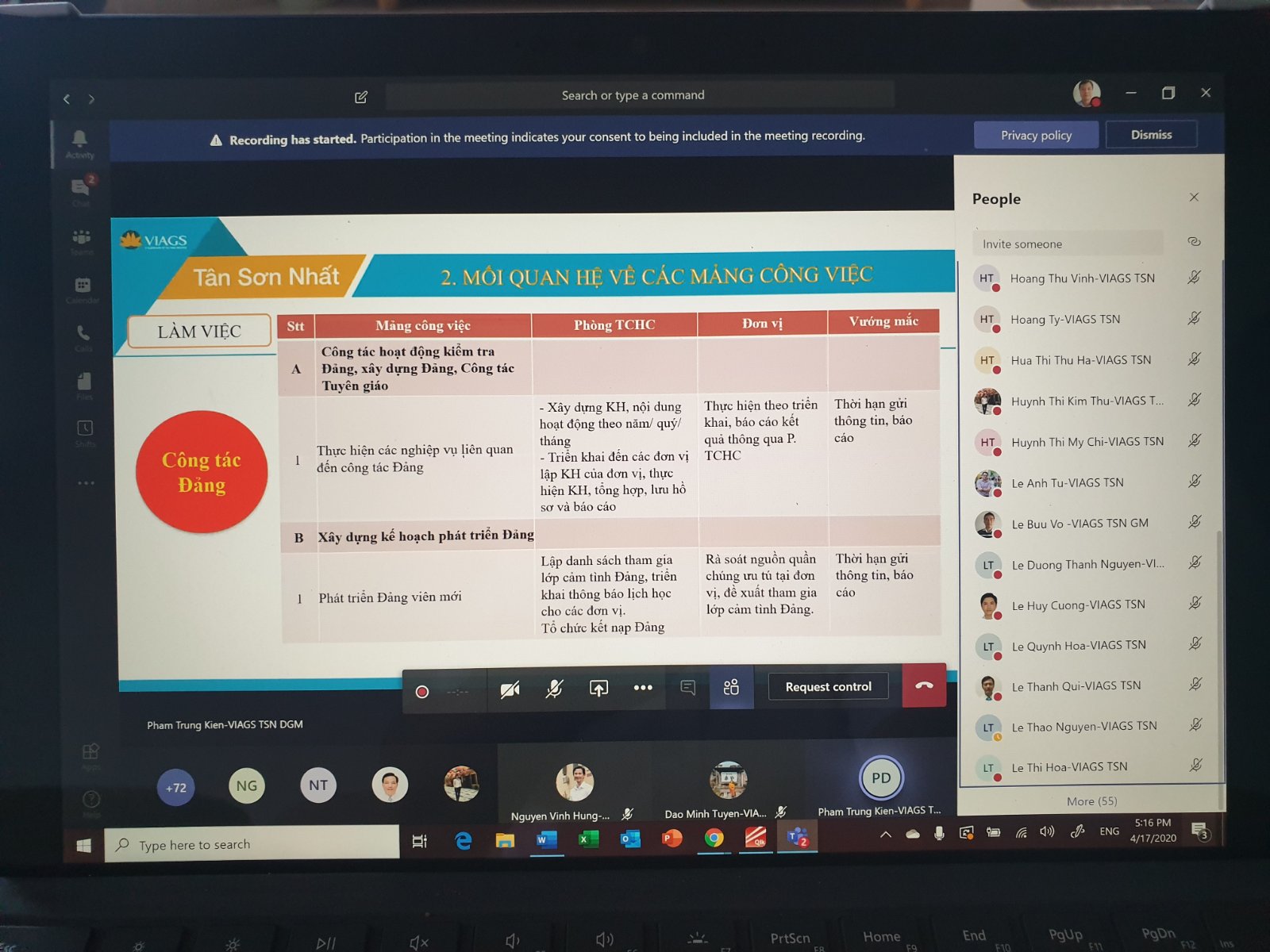The height and width of the screenshot is (952, 1270).
Task: Go forward with the right navigation arrow
Action: [x=91, y=99]
